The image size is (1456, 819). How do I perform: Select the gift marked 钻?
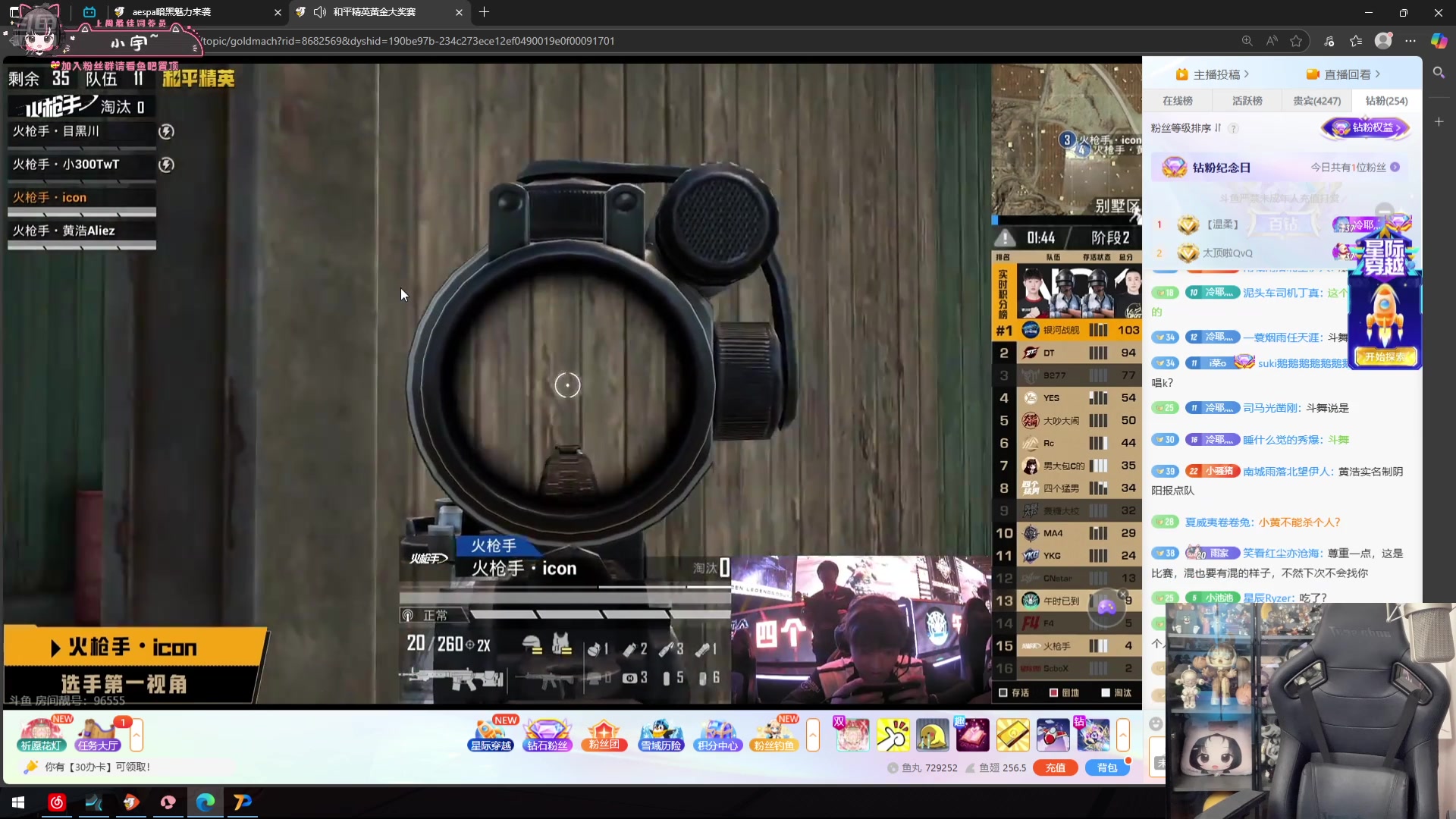(1092, 735)
